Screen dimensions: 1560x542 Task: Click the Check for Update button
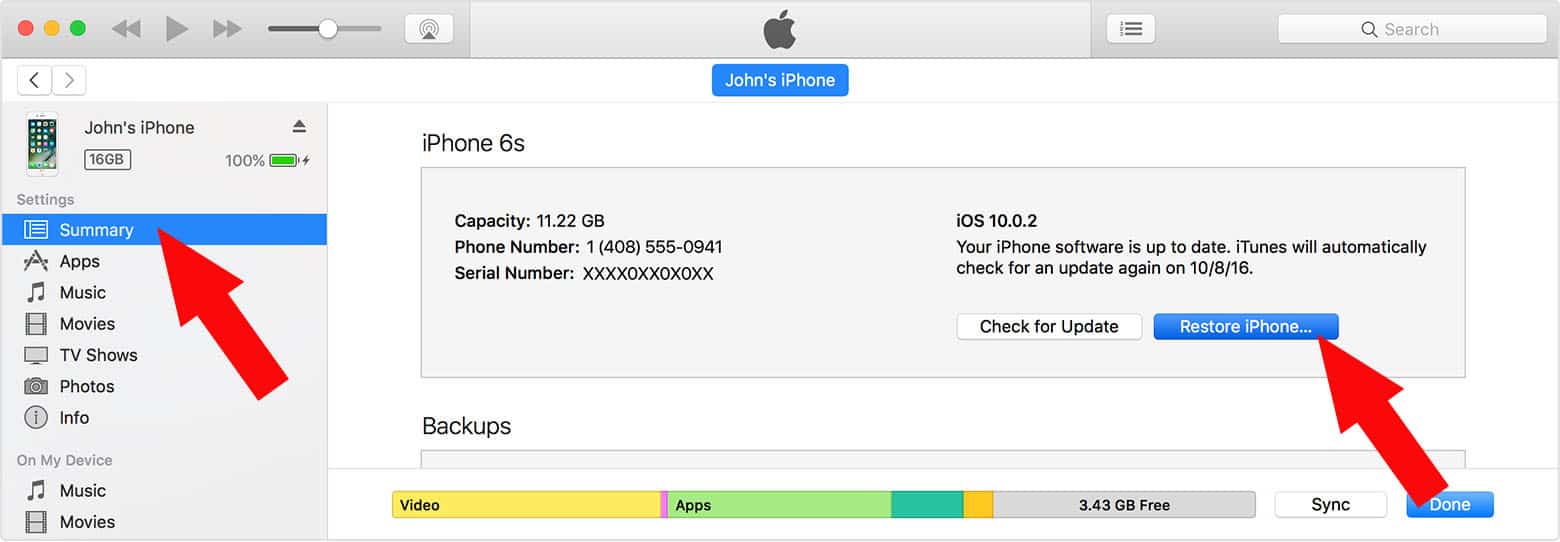click(1048, 327)
